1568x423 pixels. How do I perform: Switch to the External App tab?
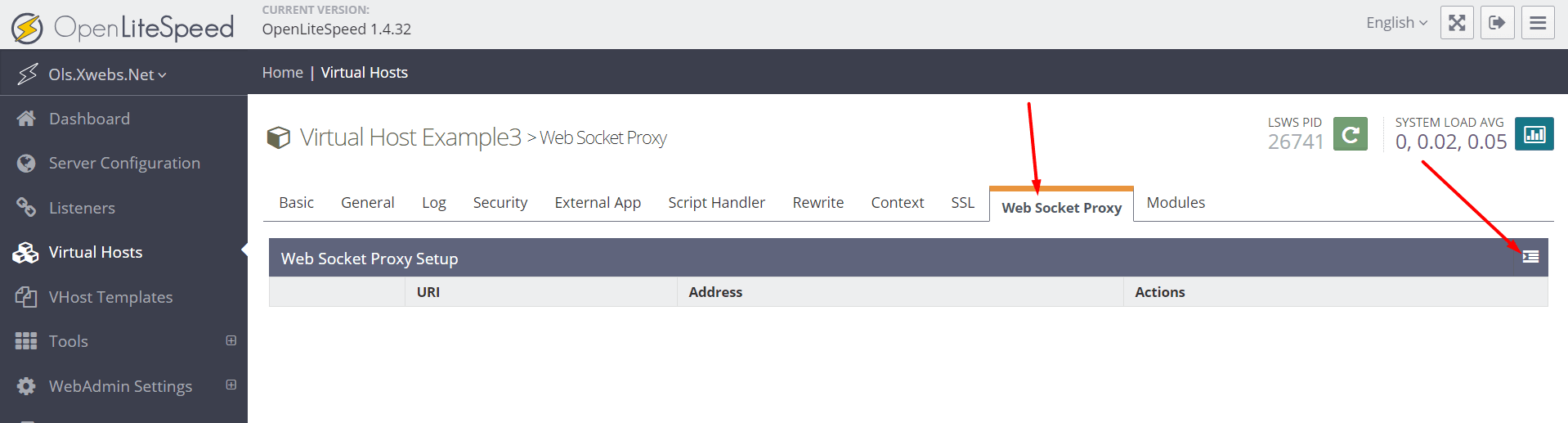[x=598, y=203]
